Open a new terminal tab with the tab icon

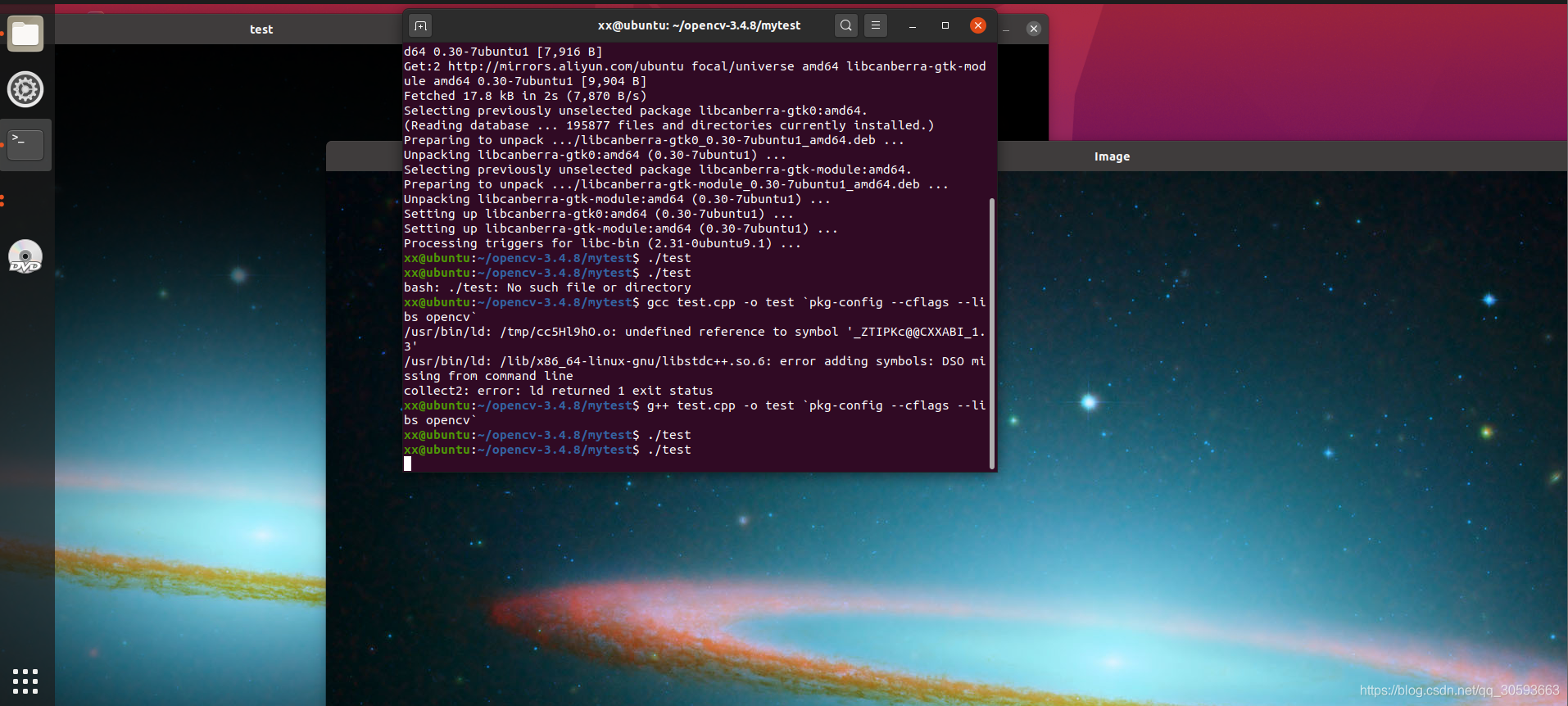420,25
